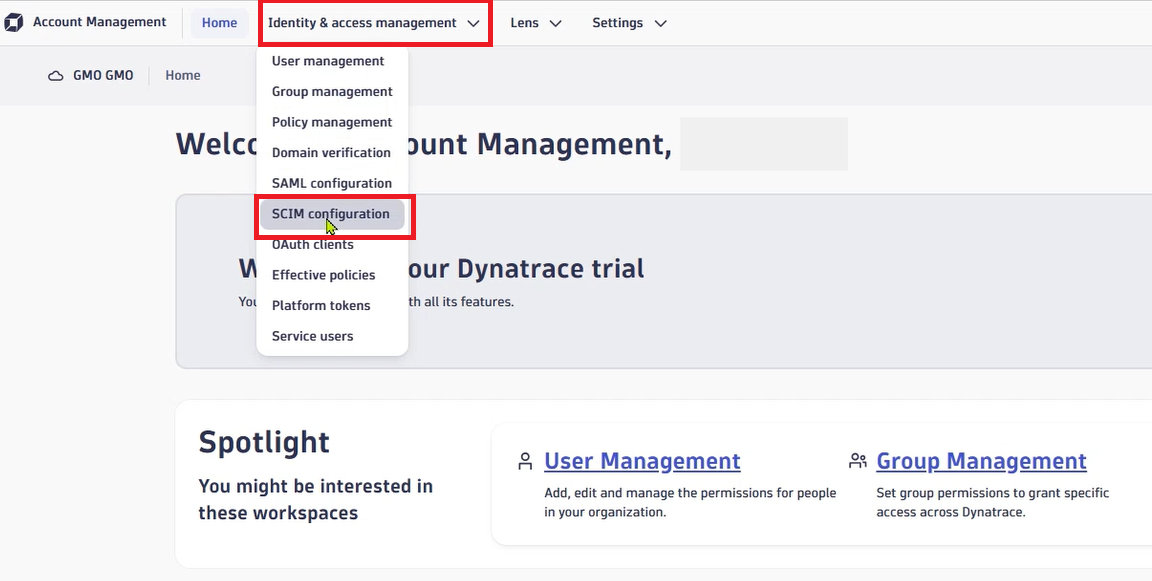Click the Dynatrace trial banner heading
The image size is (1152, 581).
click(x=441, y=269)
